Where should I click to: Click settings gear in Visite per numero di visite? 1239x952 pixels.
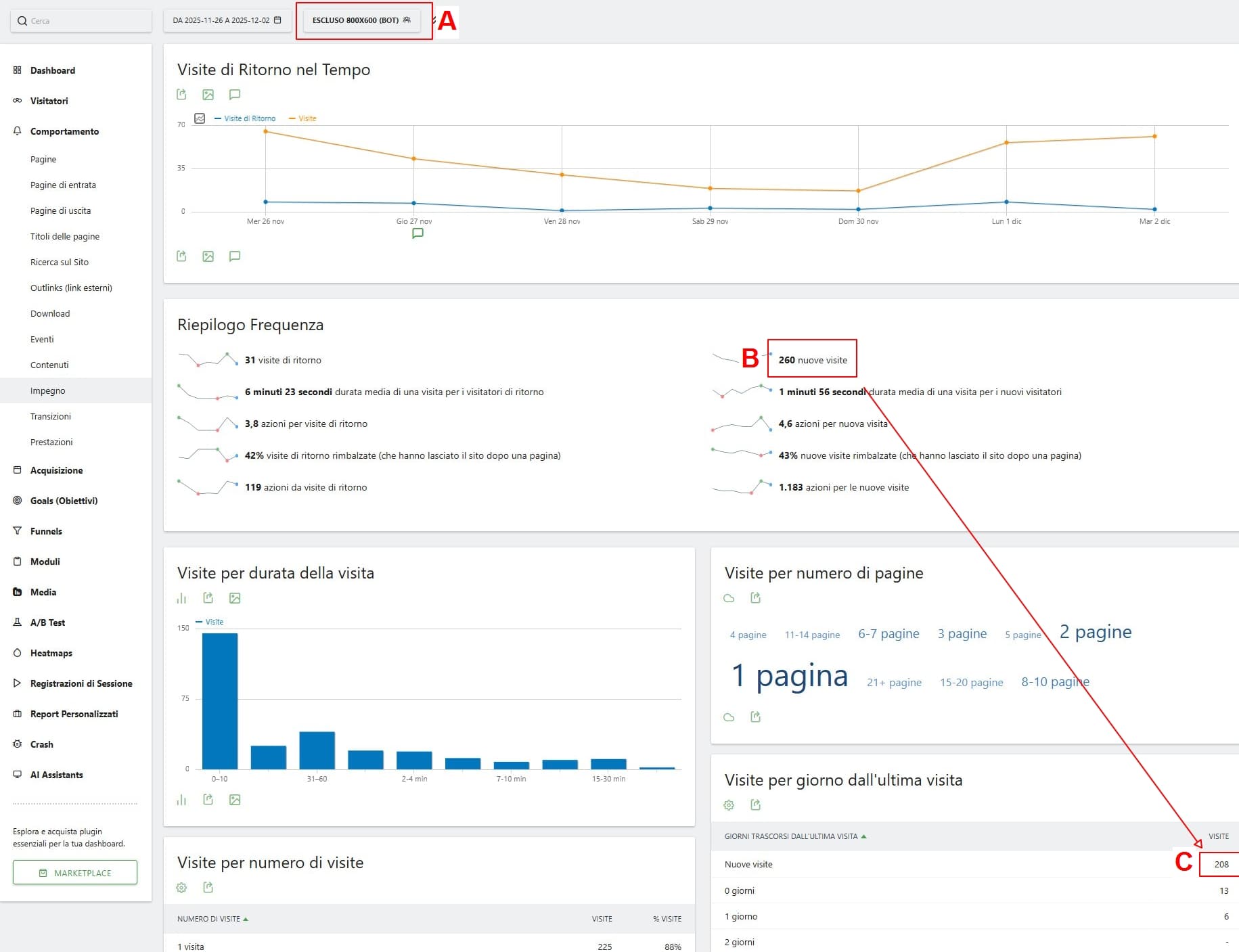(x=181, y=888)
